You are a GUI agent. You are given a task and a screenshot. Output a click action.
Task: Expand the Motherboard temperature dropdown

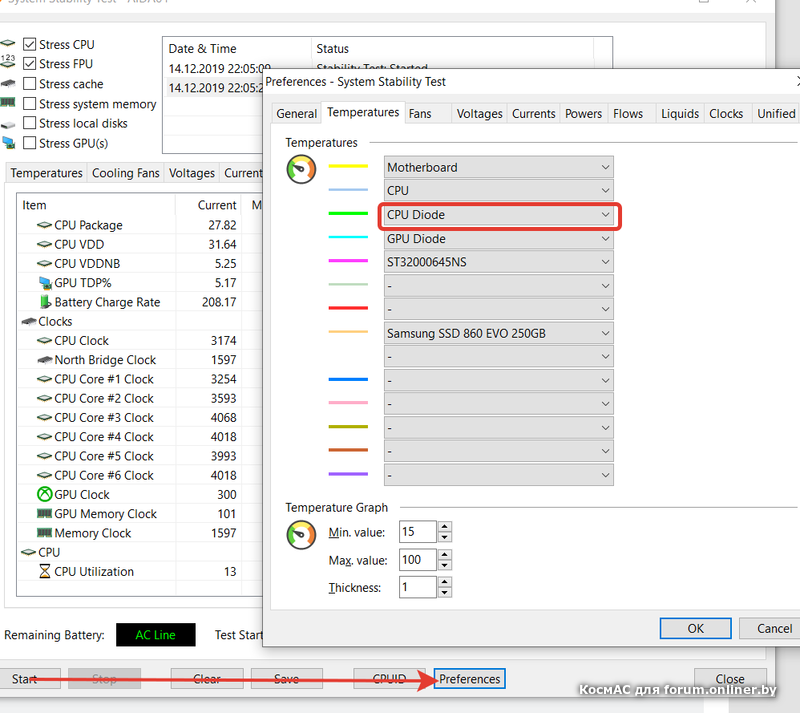[499, 167]
